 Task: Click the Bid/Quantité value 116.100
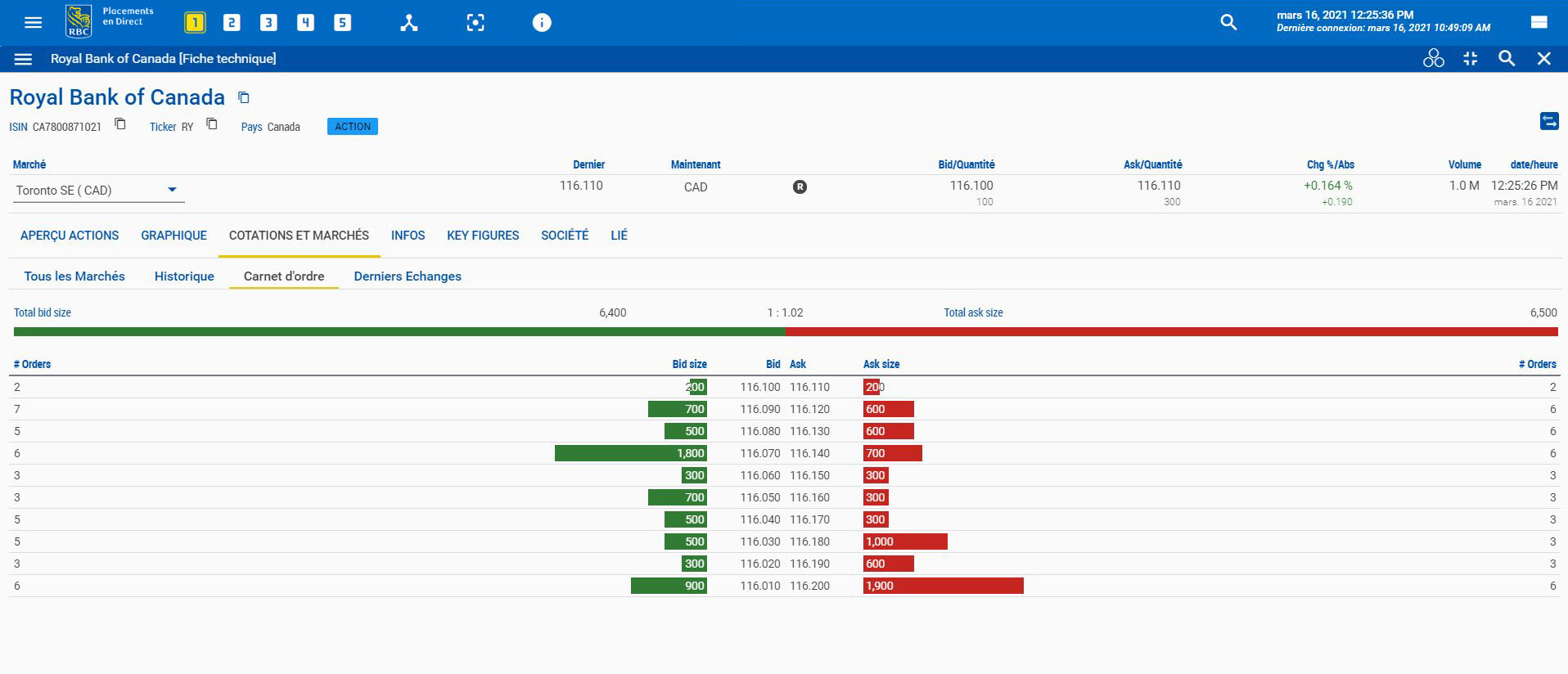pyautogui.click(x=971, y=186)
